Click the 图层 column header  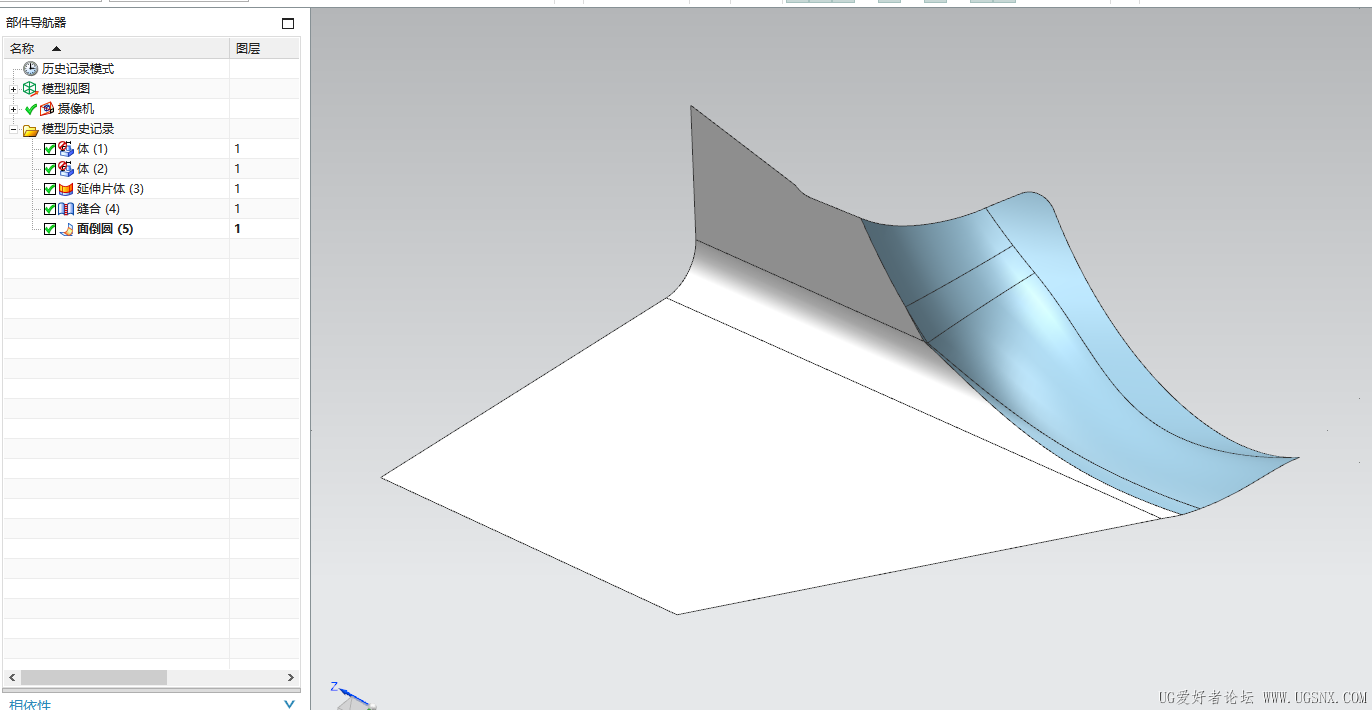click(248, 47)
